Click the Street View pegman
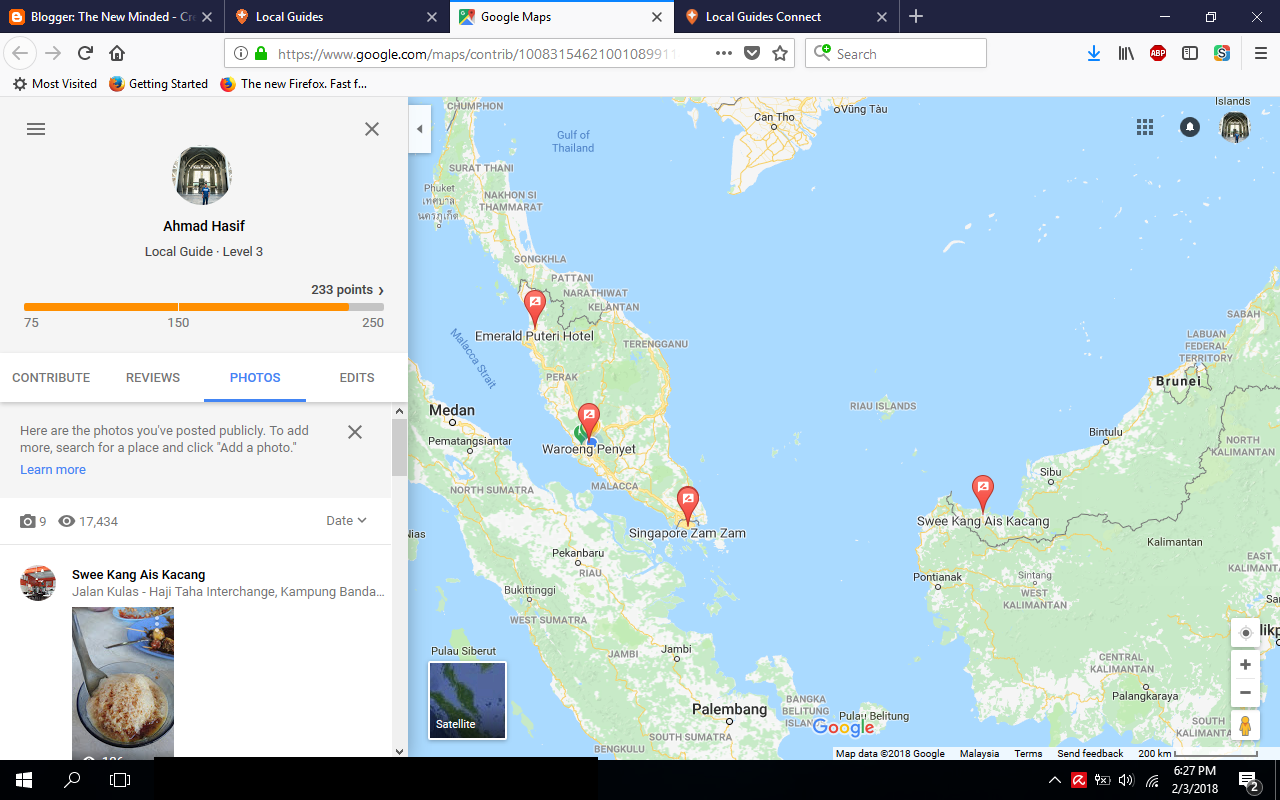The height and width of the screenshot is (800, 1280). (x=1245, y=725)
